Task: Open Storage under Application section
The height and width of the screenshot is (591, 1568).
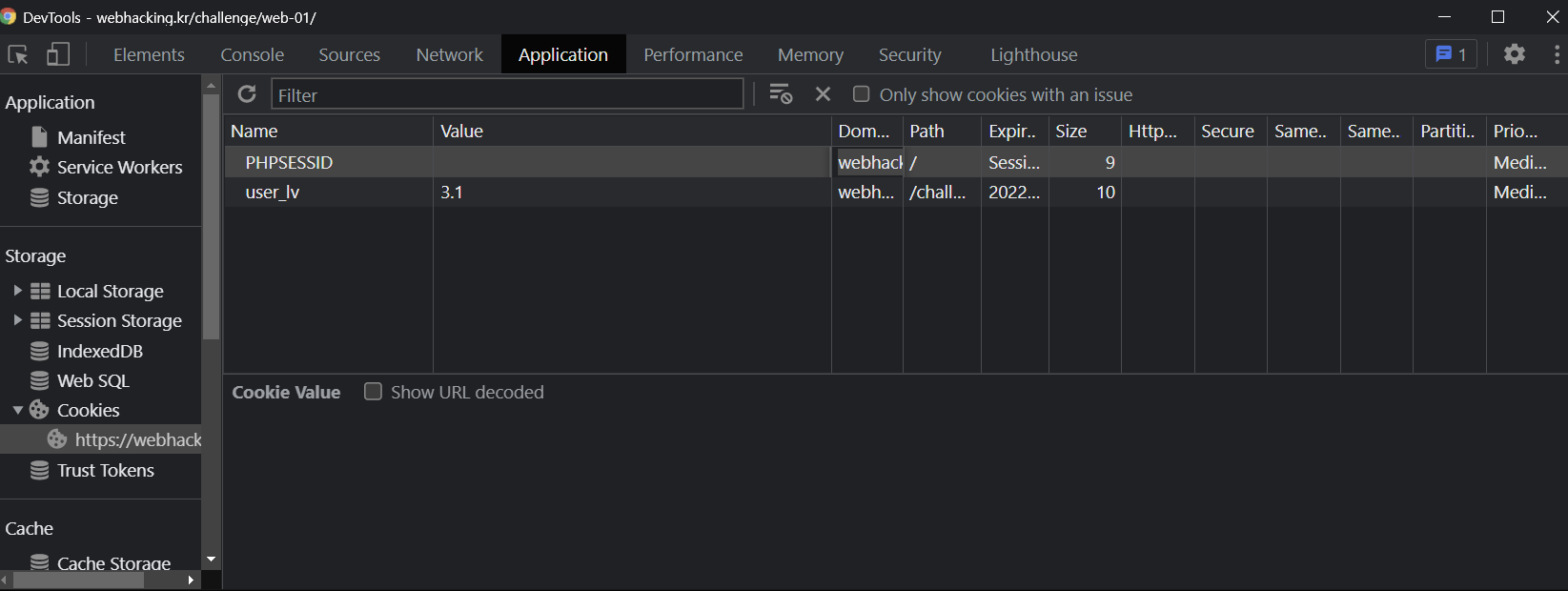Action: [x=87, y=197]
